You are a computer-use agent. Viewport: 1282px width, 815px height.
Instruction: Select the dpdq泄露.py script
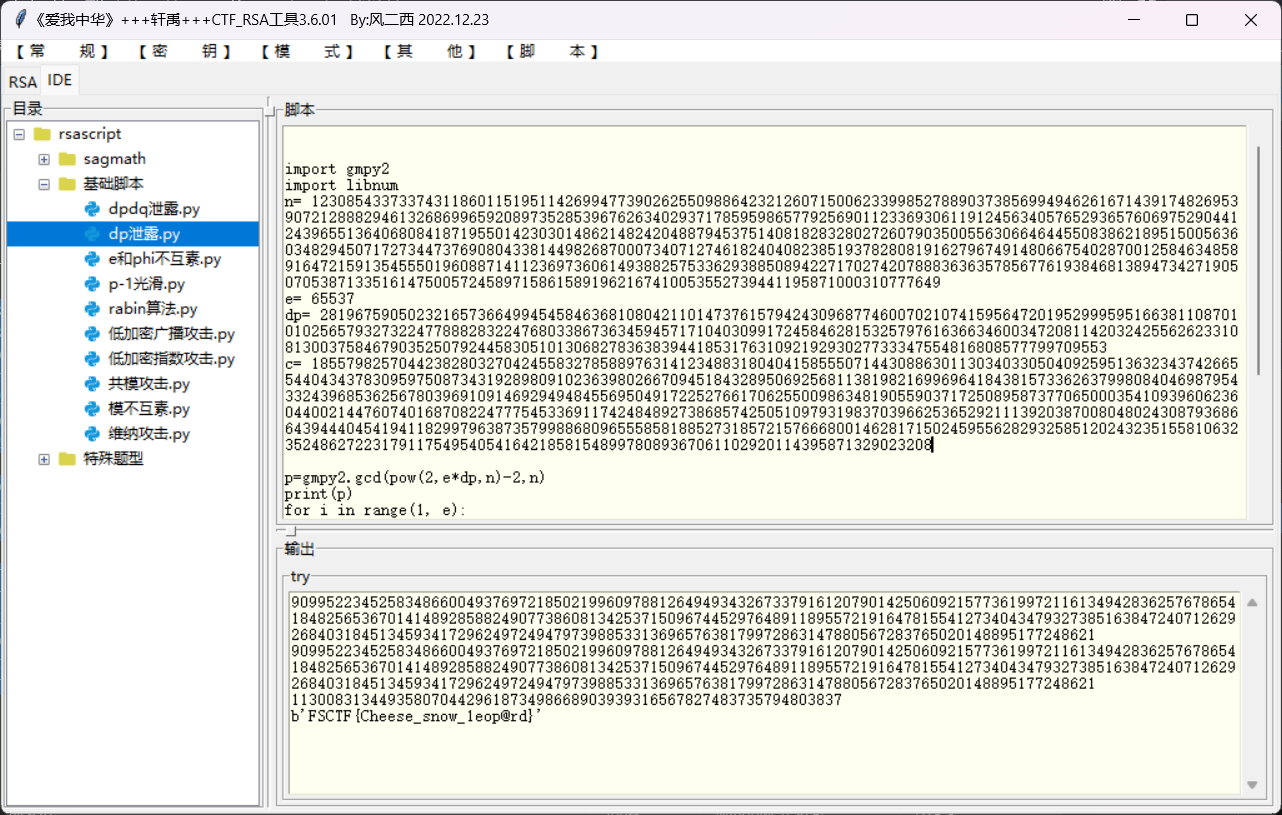pyautogui.click(x=154, y=209)
